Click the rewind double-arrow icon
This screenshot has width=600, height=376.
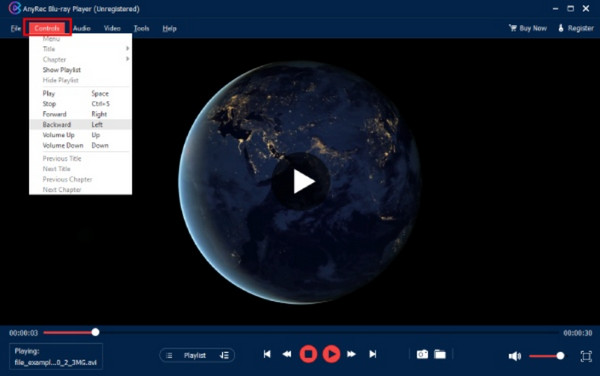pos(287,355)
